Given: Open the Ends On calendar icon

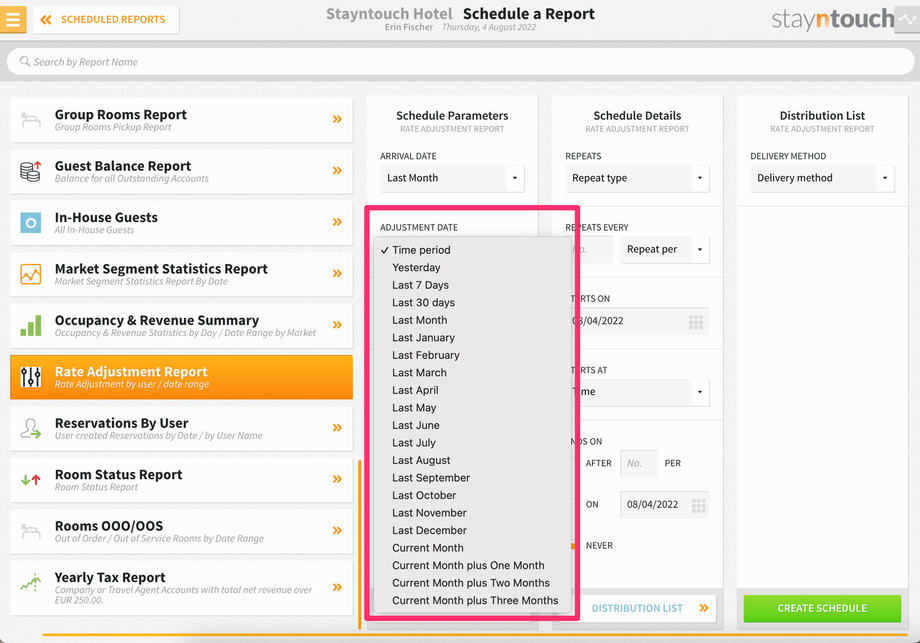Looking at the screenshot, I should (698, 506).
